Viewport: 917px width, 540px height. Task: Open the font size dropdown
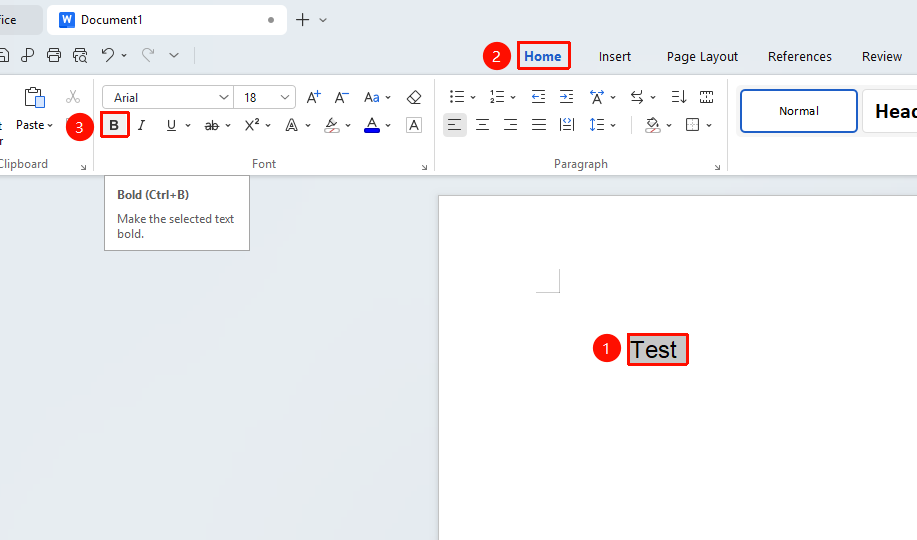click(284, 97)
